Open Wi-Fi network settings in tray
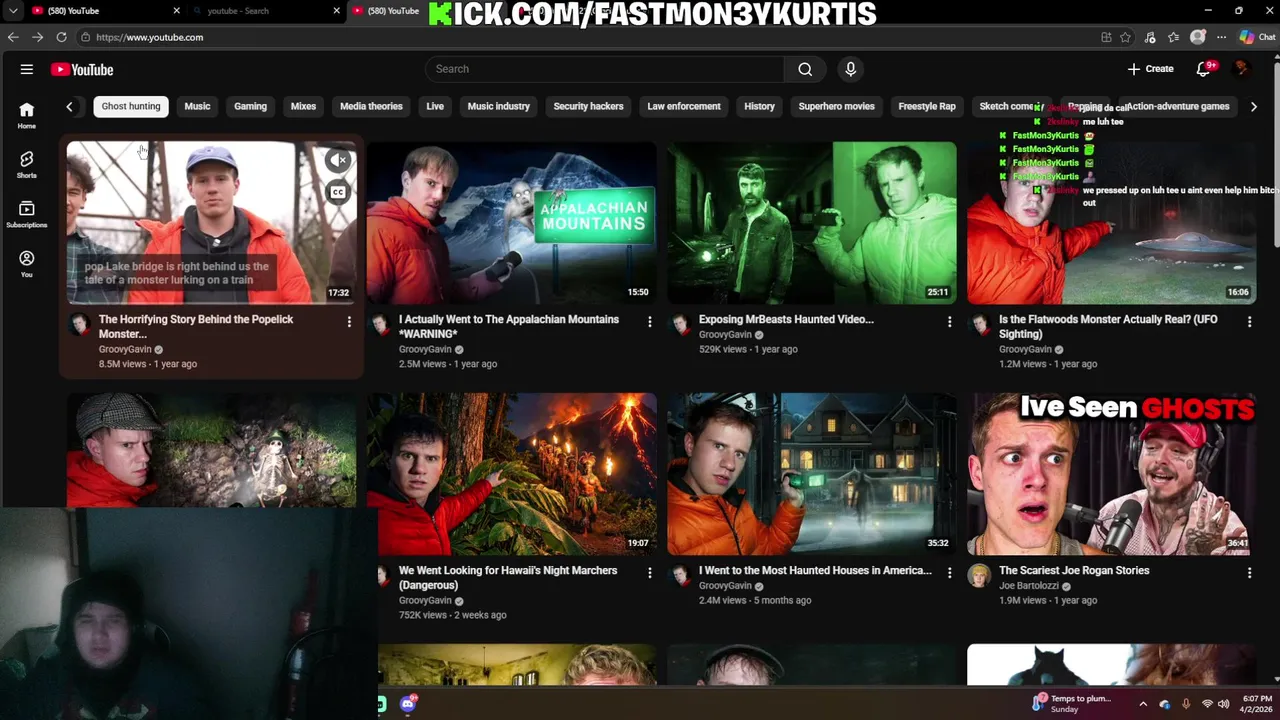 click(1207, 704)
